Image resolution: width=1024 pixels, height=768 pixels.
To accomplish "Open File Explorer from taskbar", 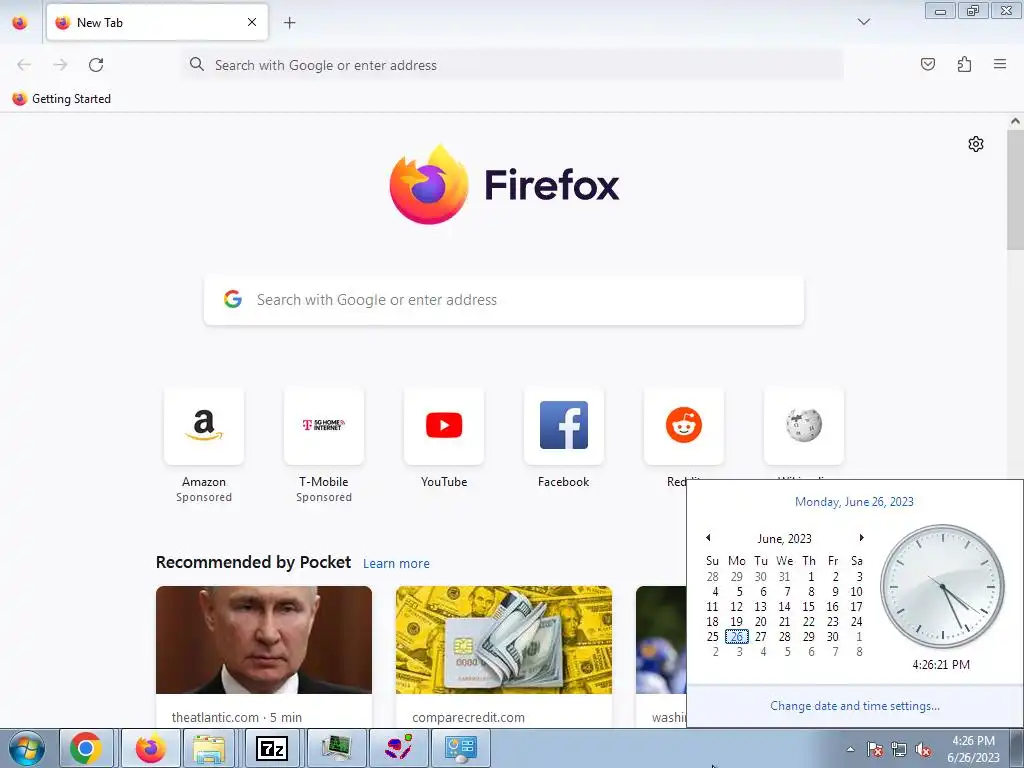I will click(209, 748).
